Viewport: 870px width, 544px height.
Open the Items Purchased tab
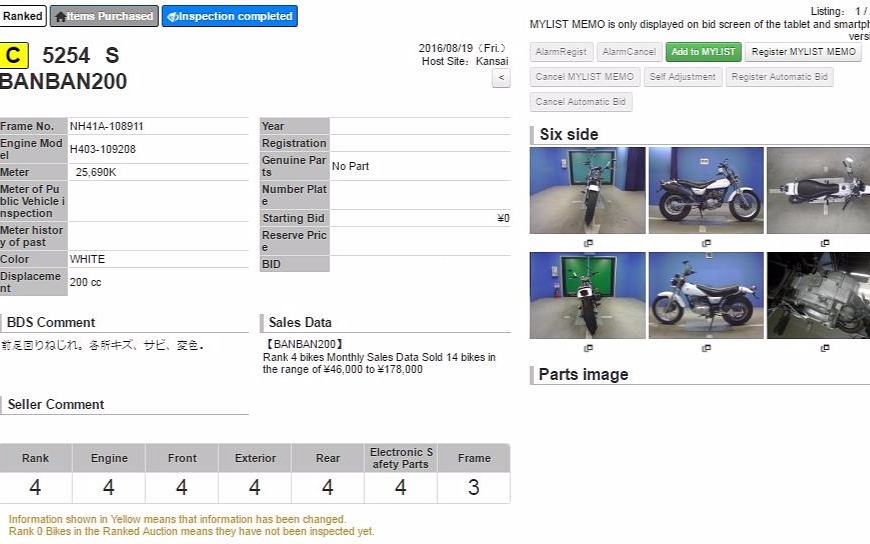pyautogui.click(x=104, y=16)
